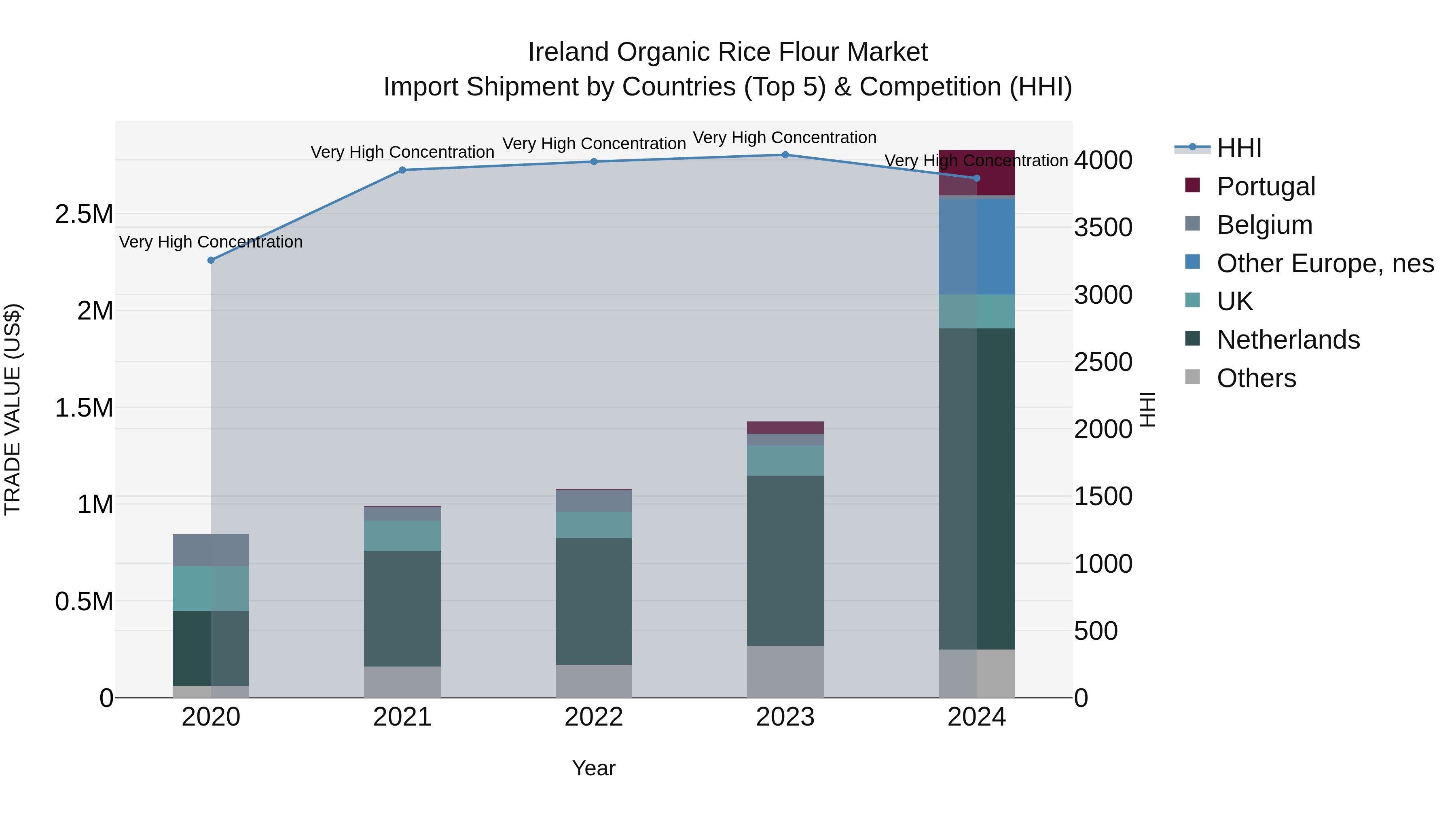Viewport: 1456px width, 819px height.
Task: Click the 2023 HHI line marker
Action: (x=785, y=155)
